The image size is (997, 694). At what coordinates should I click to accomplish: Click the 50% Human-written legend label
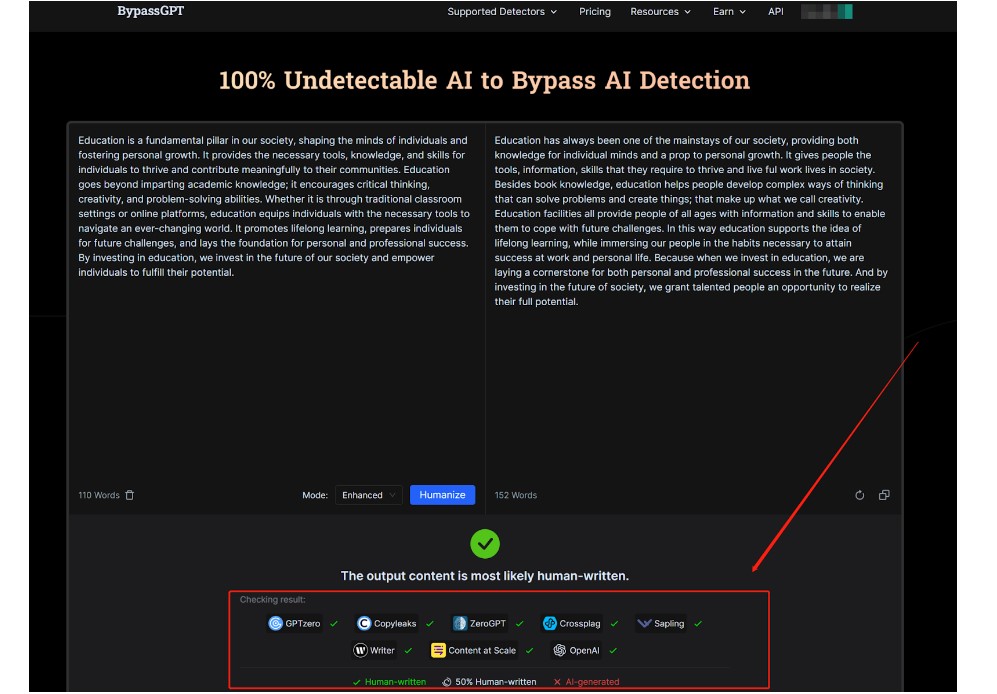click(495, 682)
